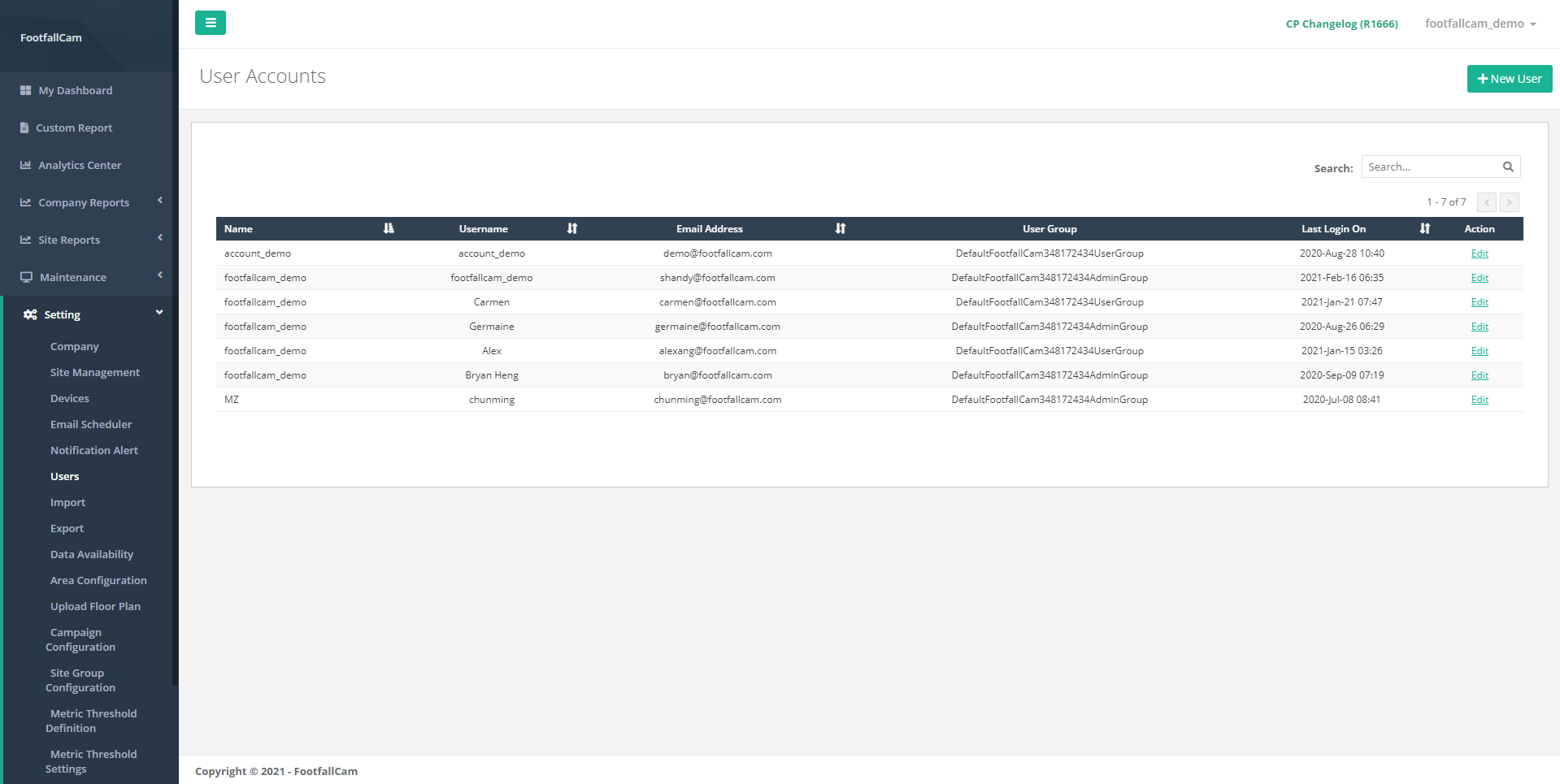Click the Setting gear icon
The height and width of the screenshot is (784, 1560).
[30, 314]
